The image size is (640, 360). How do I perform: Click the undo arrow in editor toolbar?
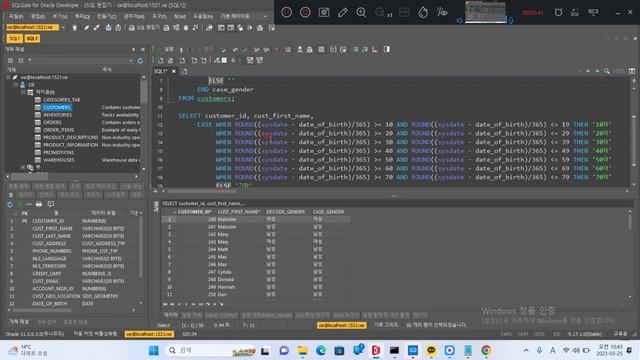(x=236, y=50)
